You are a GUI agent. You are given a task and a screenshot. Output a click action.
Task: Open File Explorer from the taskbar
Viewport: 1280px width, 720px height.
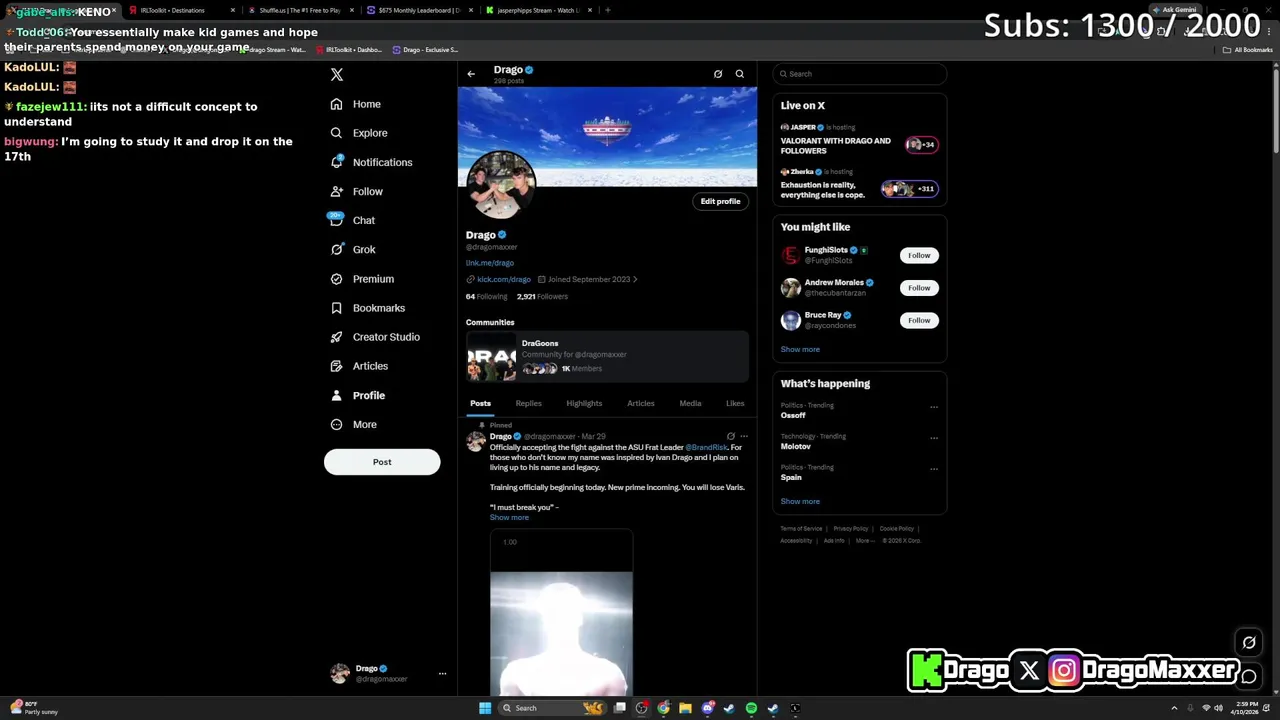[685, 708]
